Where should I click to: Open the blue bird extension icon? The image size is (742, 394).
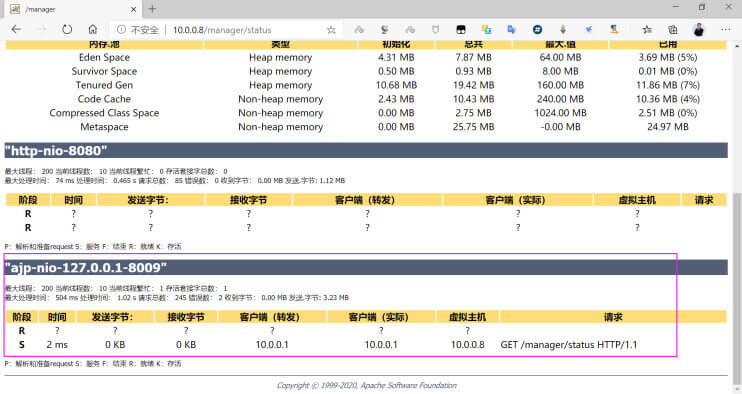[588, 30]
